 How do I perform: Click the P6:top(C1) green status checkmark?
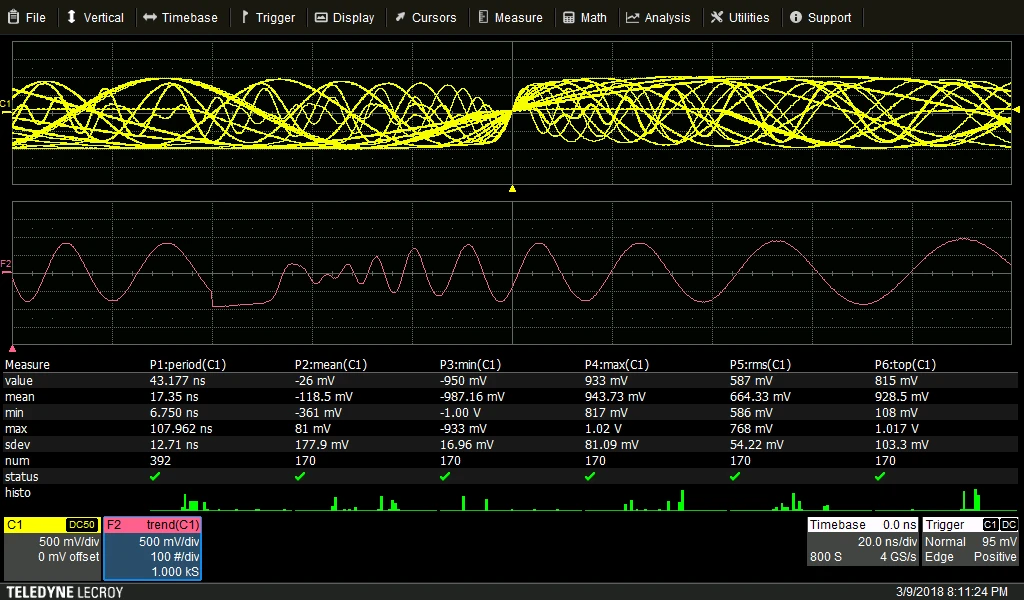pos(880,477)
